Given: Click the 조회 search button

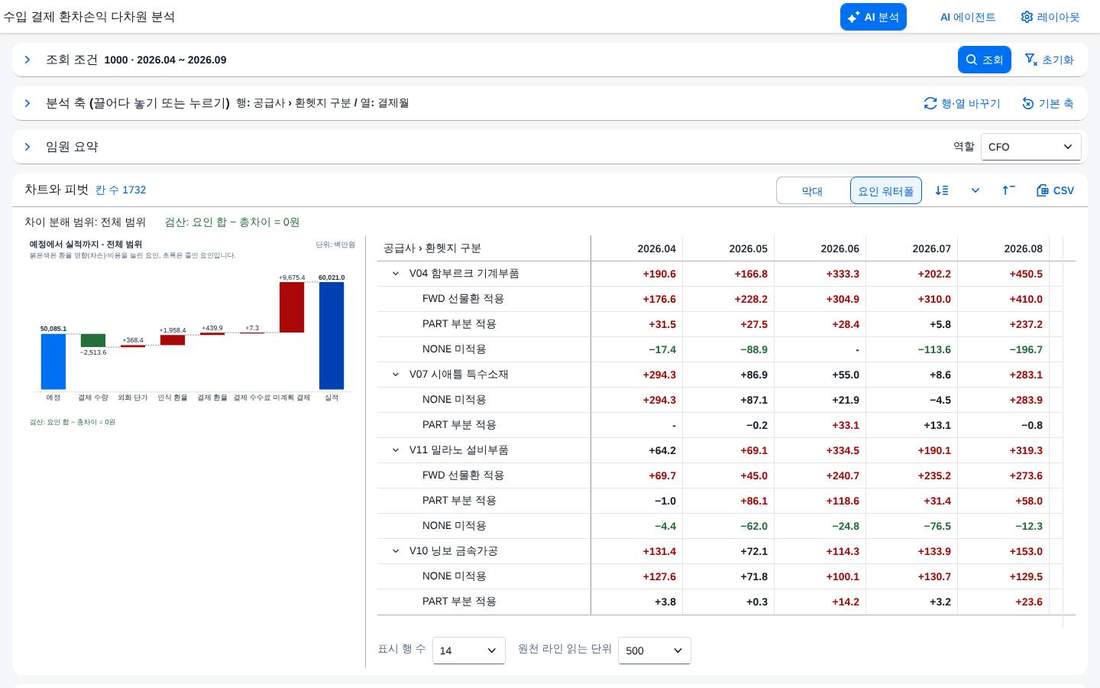Looking at the screenshot, I should [984, 60].
